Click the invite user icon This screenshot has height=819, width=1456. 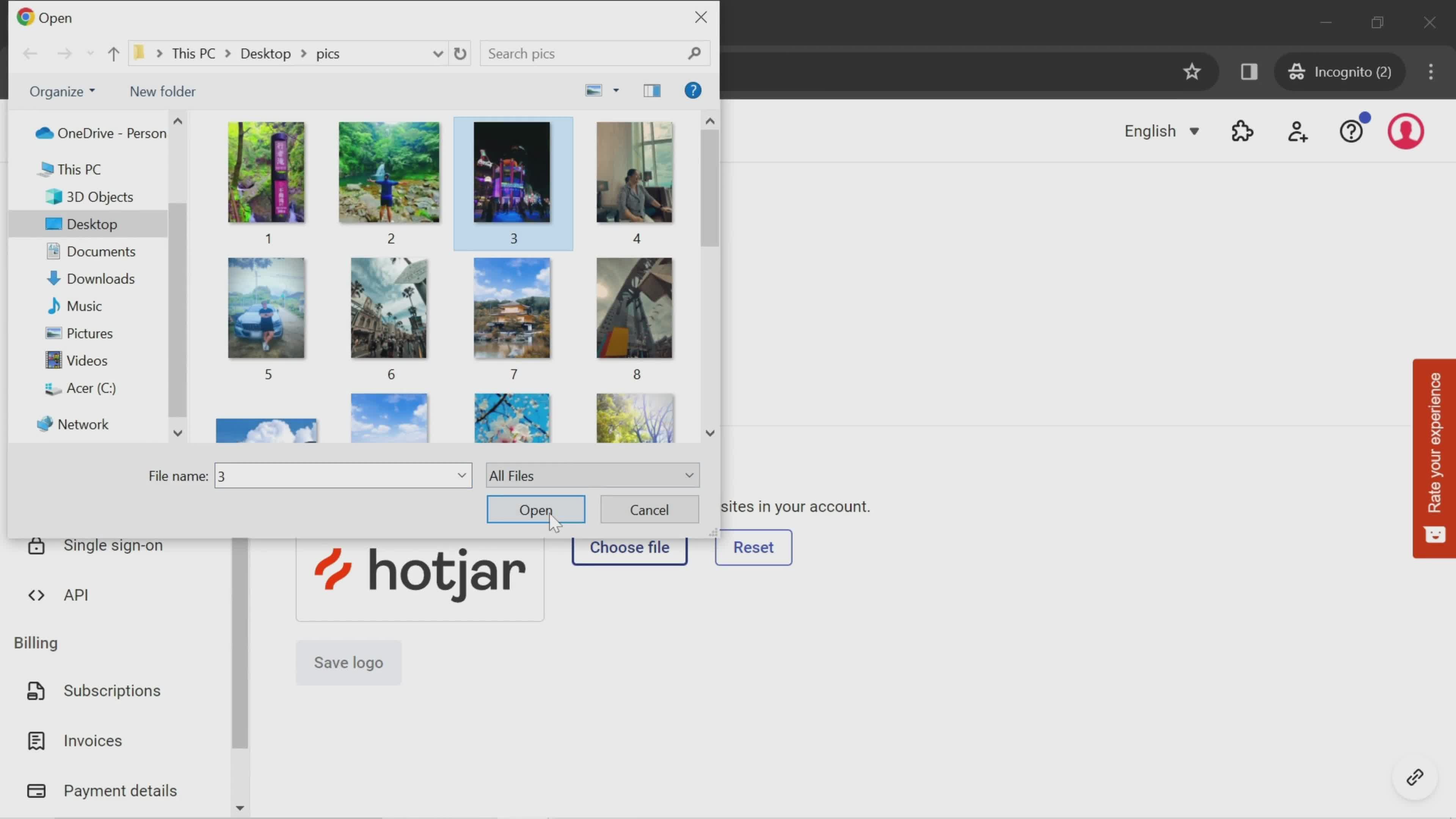pyautogui.click(x=1298, y=131)
